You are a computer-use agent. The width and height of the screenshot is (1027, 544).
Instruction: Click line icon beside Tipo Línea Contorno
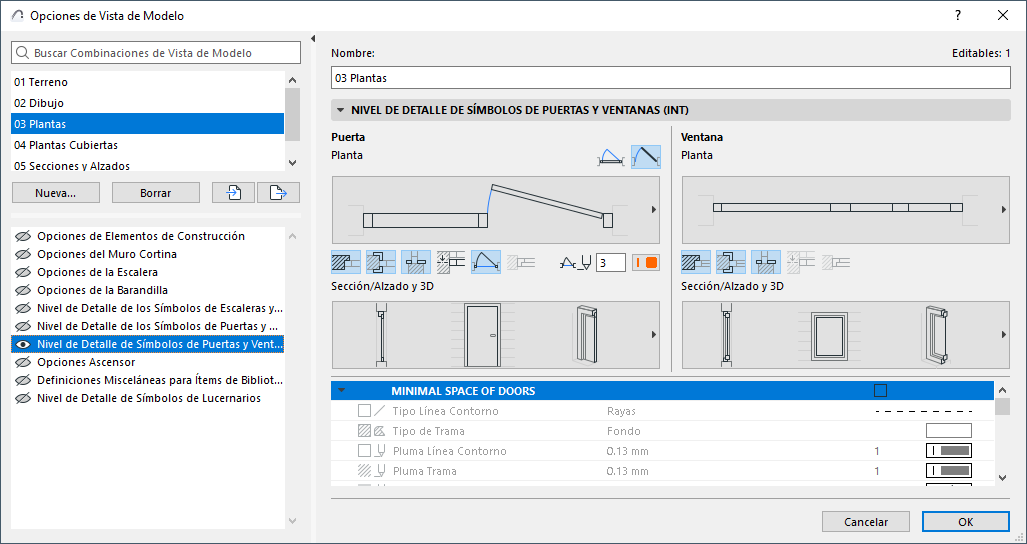[x=380, y=411]
